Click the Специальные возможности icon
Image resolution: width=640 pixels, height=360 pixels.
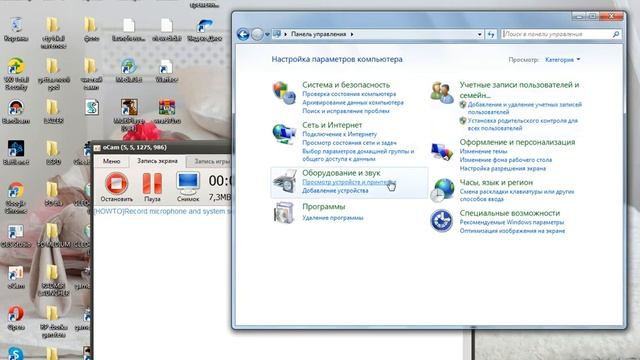(x=442, y=220)
